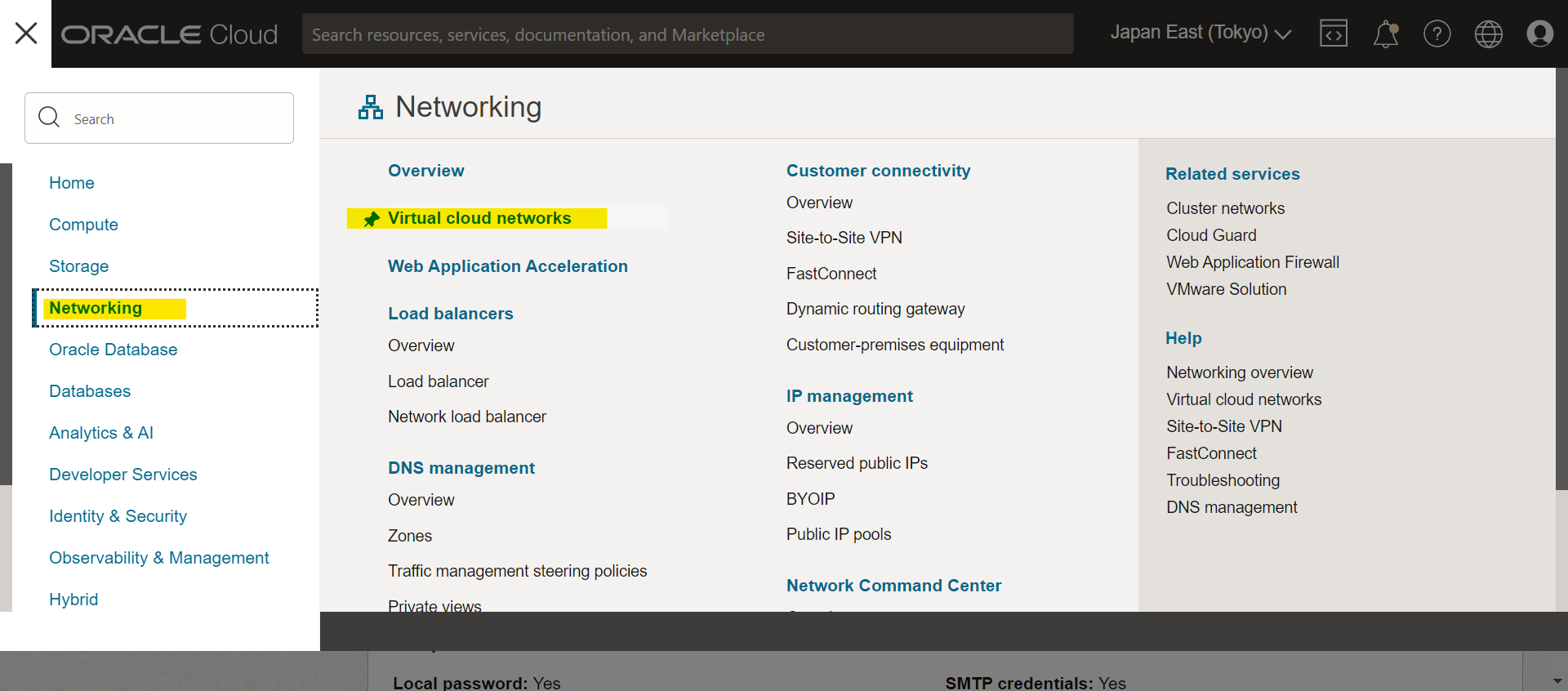The image size is (1568, 691).
Task: Open the language globe icon
Action: pyautogui.click(x=1489, y=33)
